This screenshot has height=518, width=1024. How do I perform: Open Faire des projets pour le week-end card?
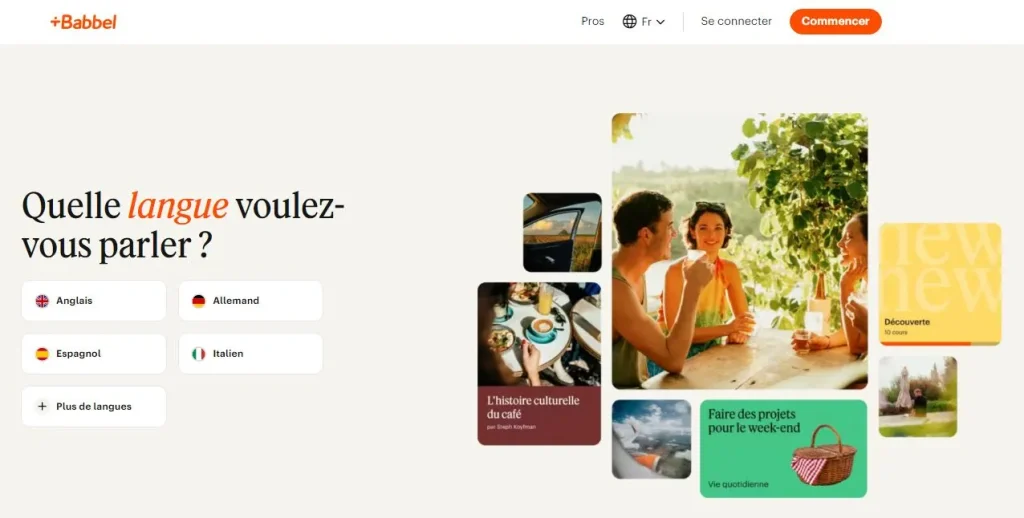(x=784, y=449)
